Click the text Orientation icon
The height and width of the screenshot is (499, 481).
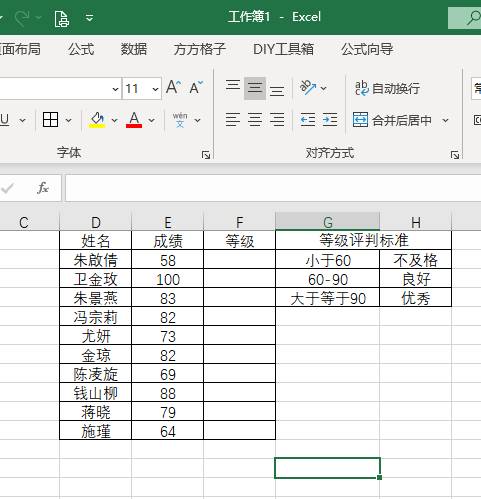(308, 88)
